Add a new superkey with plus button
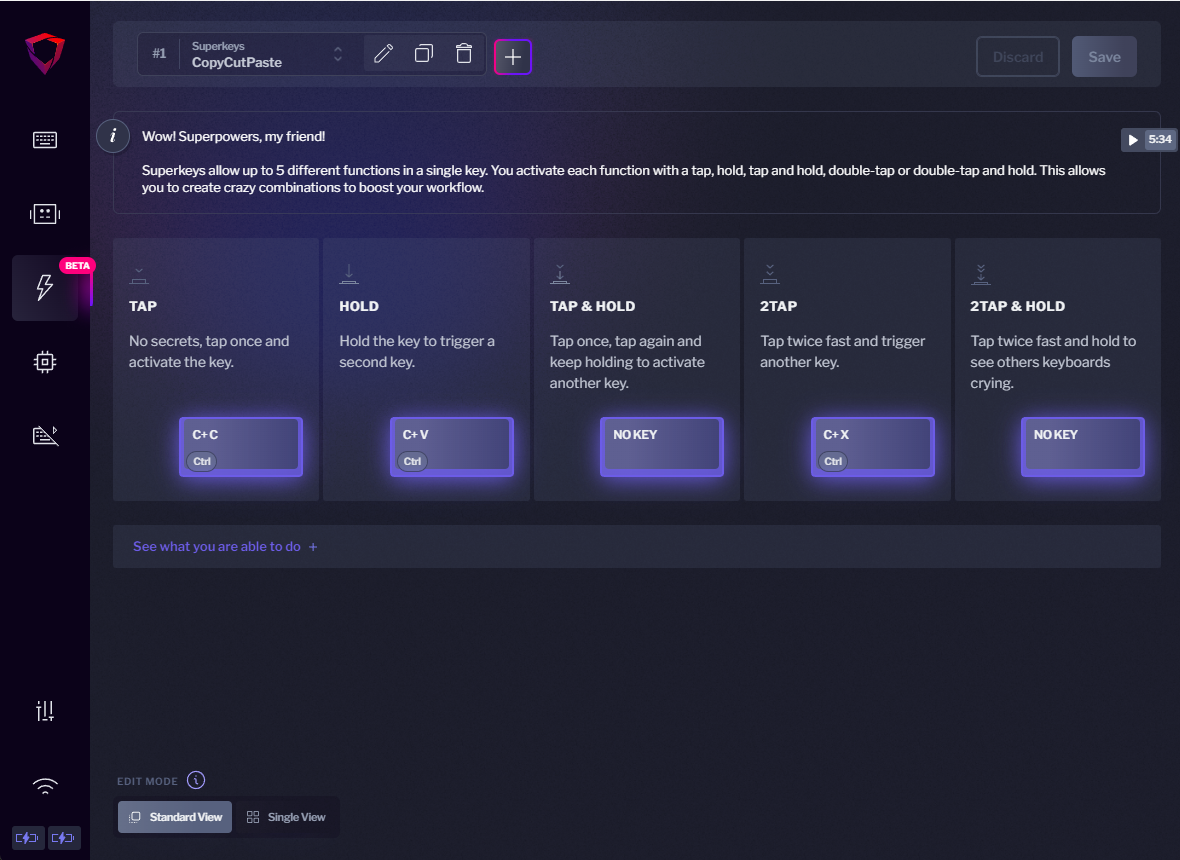The height and width of the screenshot is (860, 1180). 512,57
